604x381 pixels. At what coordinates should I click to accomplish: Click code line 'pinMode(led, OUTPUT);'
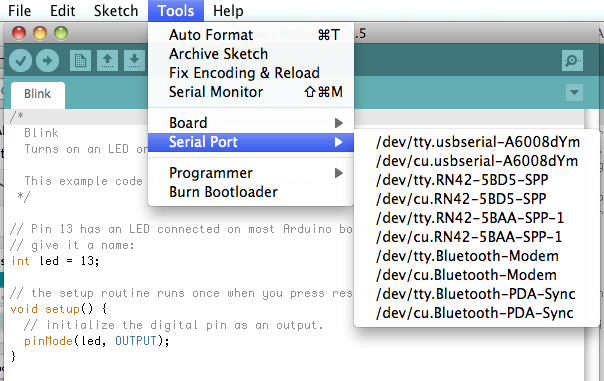(x=97, y=341)
